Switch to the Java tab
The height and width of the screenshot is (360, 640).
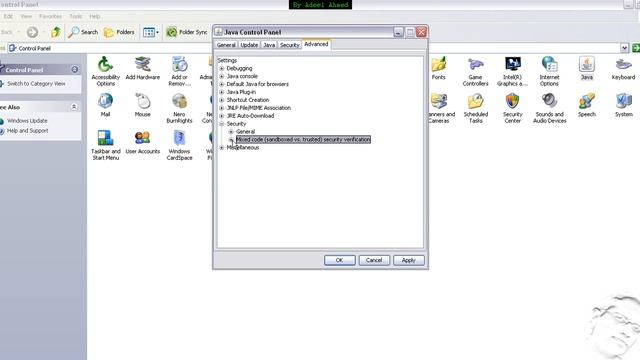[x=269, y=45]
